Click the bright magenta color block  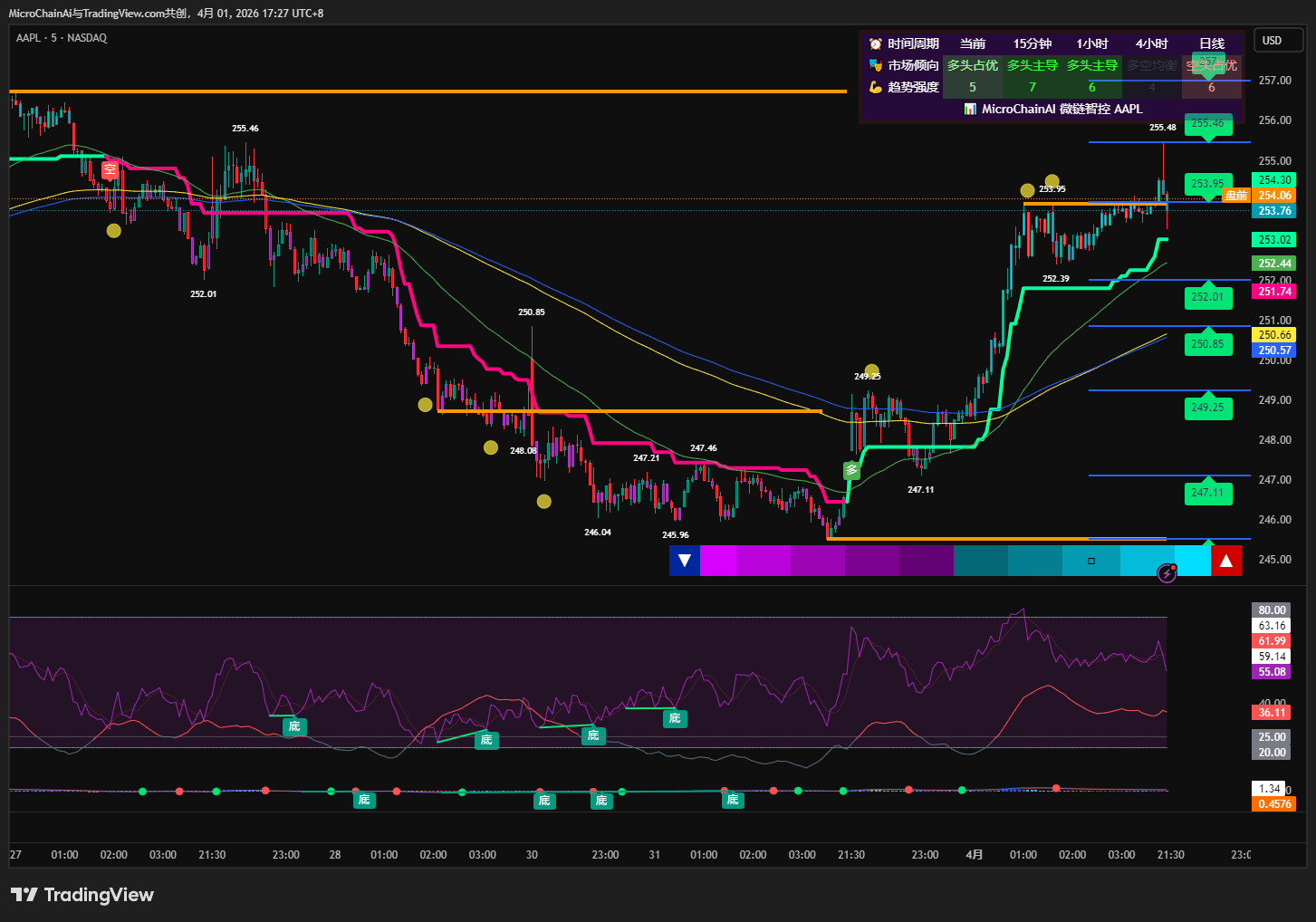(x=718, y=561)
